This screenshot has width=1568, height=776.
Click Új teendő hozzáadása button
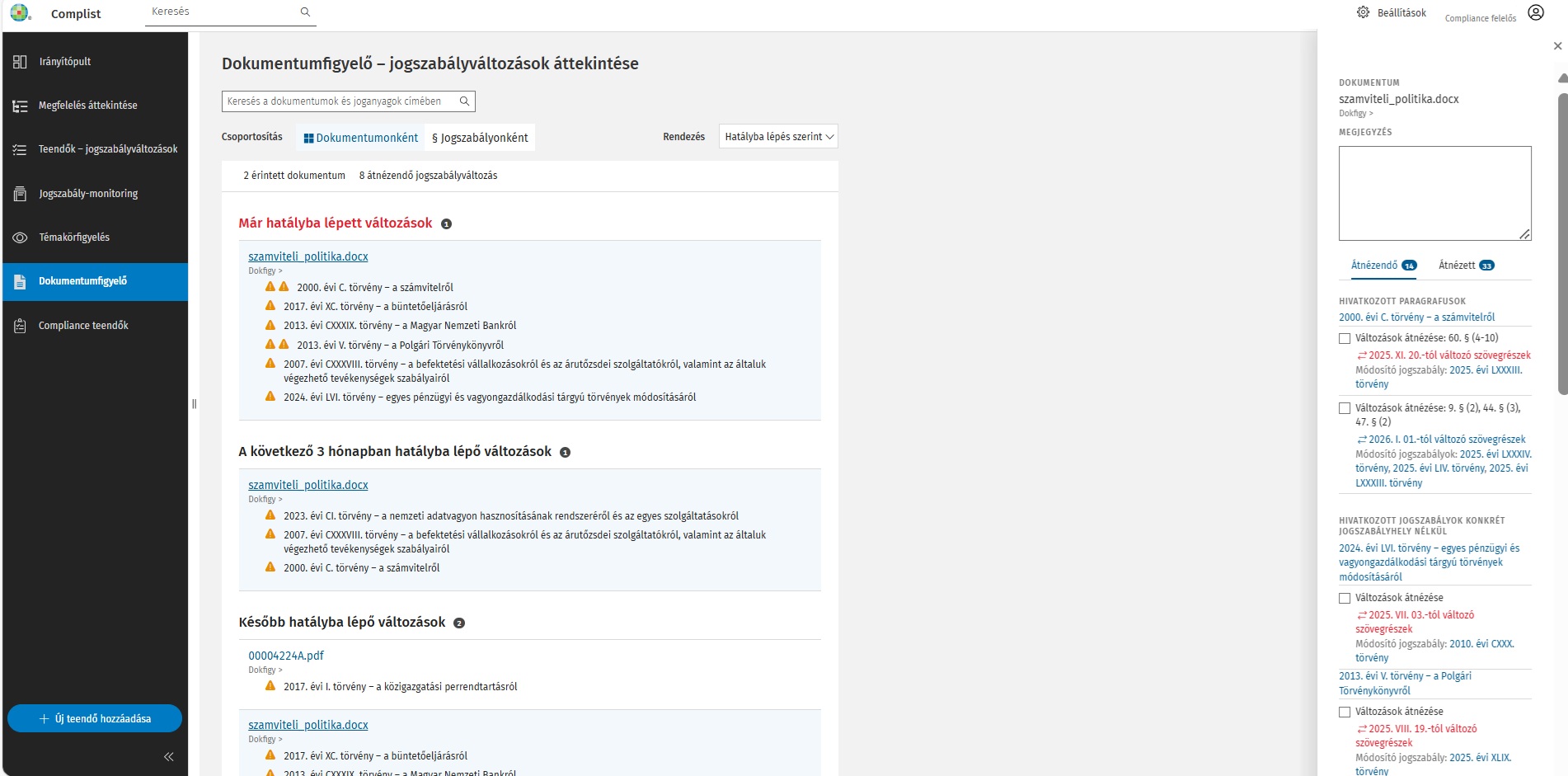[95, 718]
